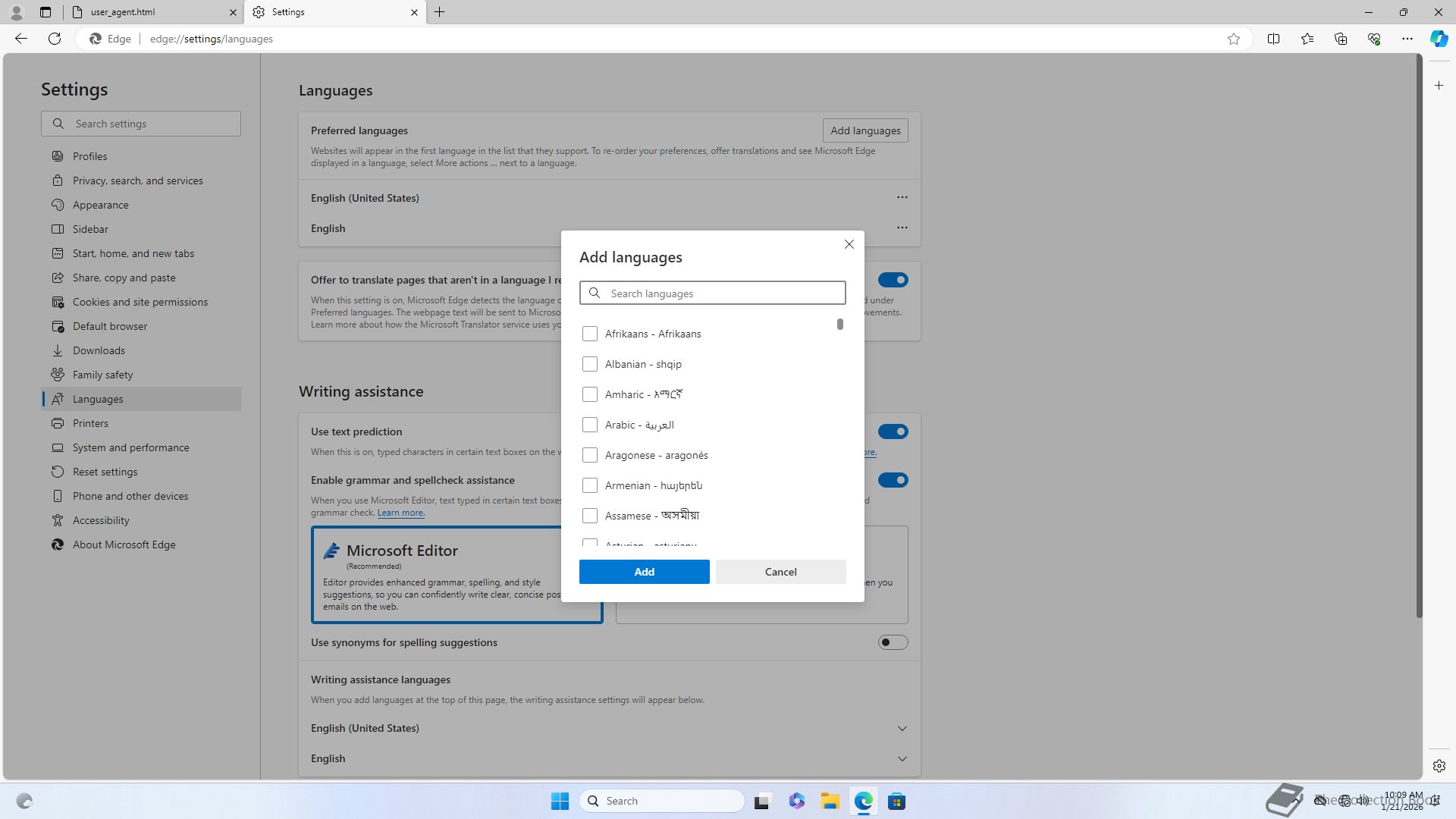Check the Aragonese language checkbox
This screenshot has height=819, width=1456.
point(590,455)
